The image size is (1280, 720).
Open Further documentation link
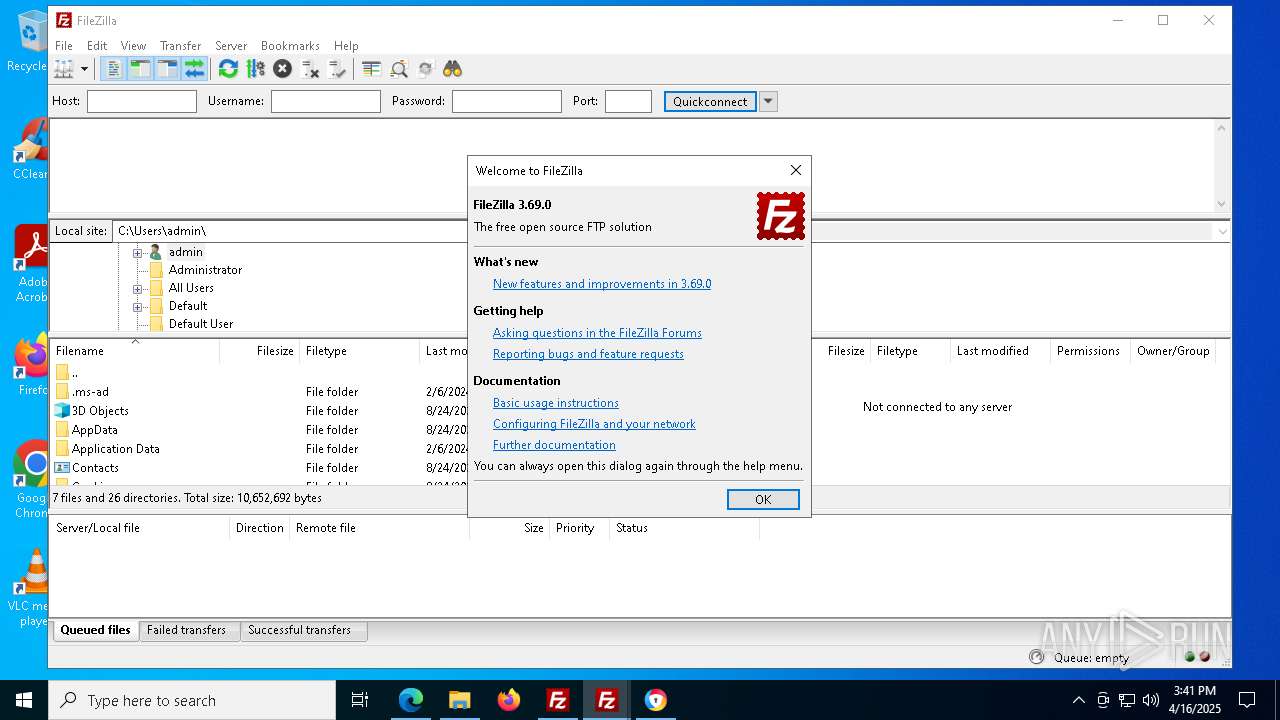(x=554, y=445)
